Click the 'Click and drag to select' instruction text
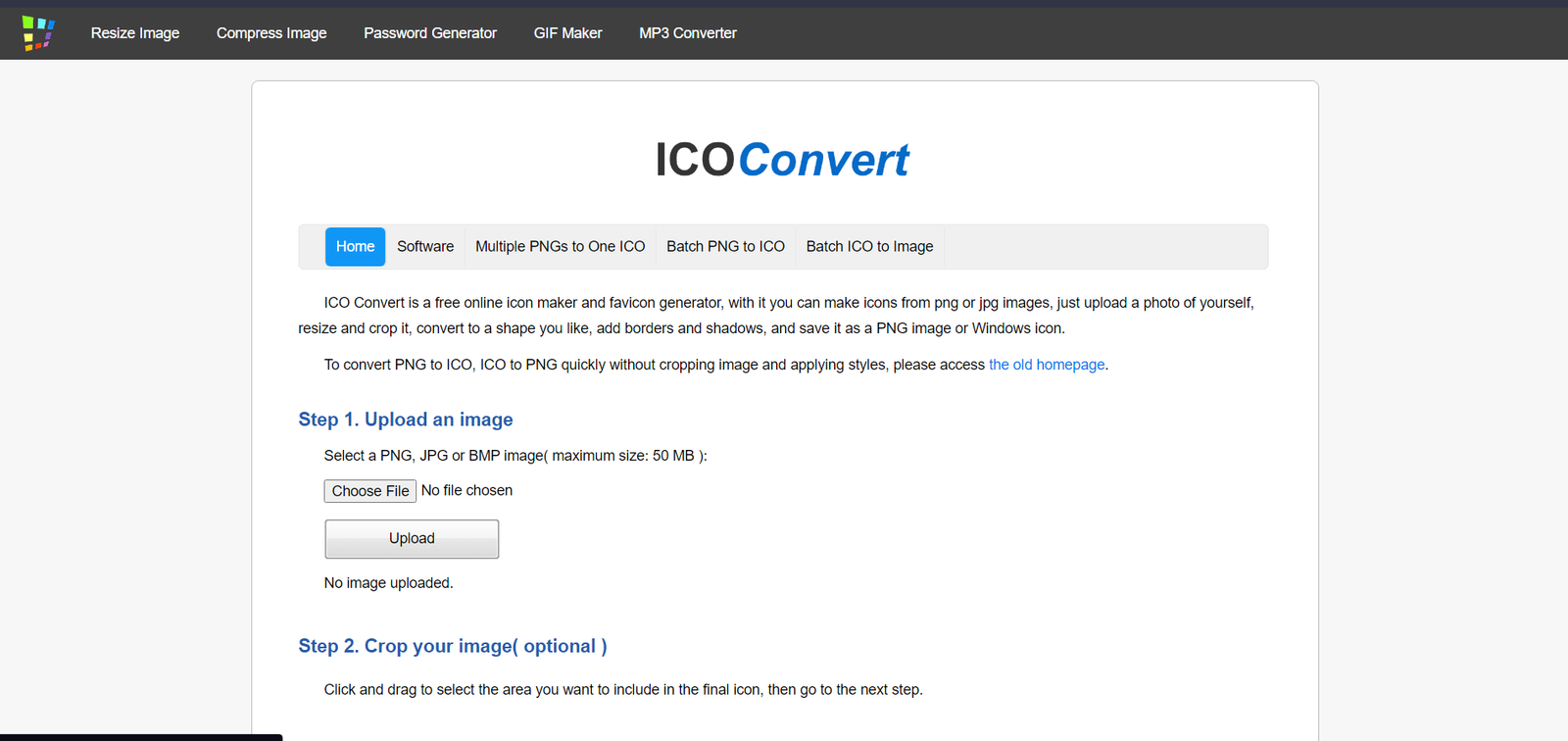The width and height of the screenshot is (1568, 741). click(x=623, y=690)
